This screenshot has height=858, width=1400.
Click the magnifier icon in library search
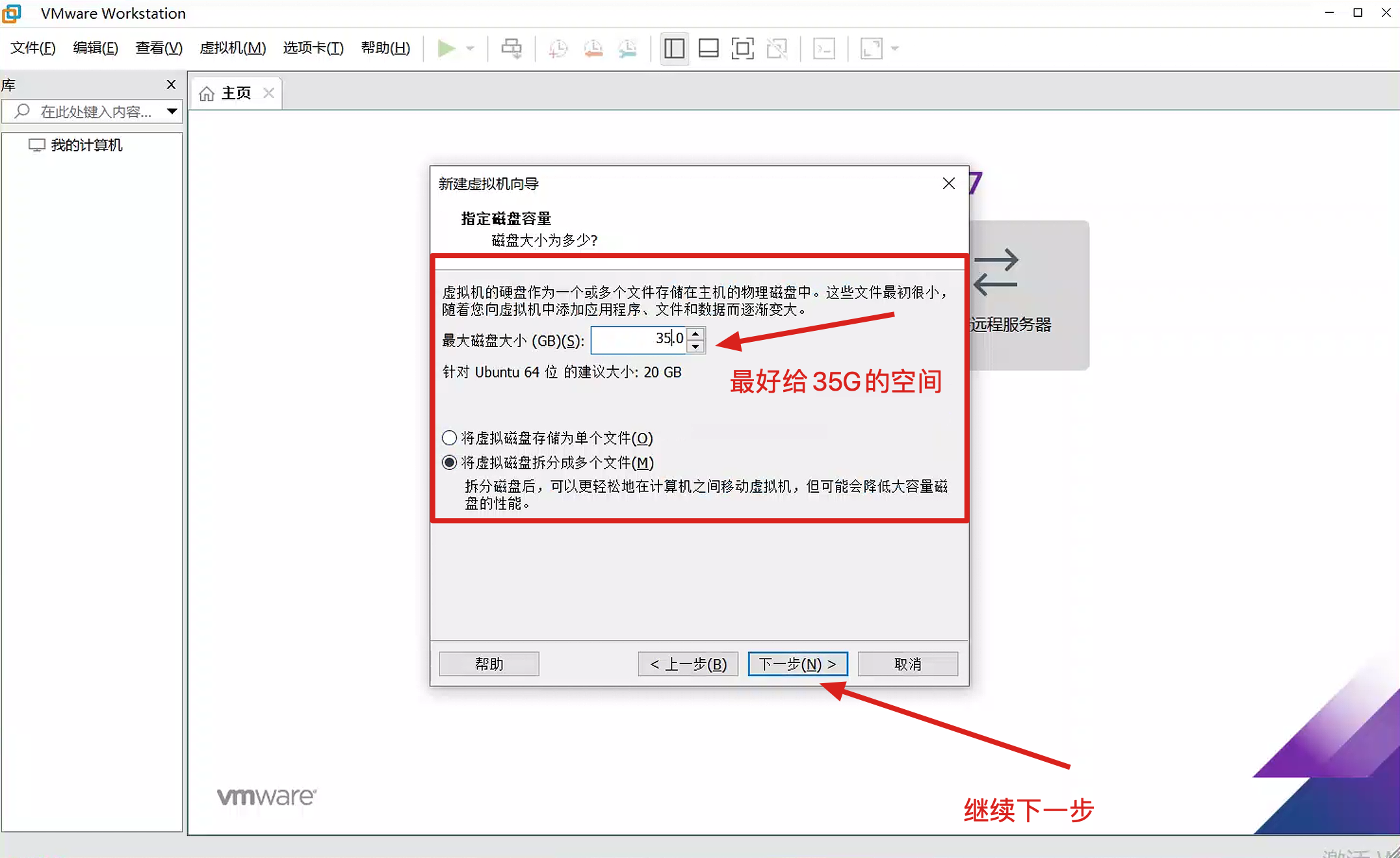[22, 111]
